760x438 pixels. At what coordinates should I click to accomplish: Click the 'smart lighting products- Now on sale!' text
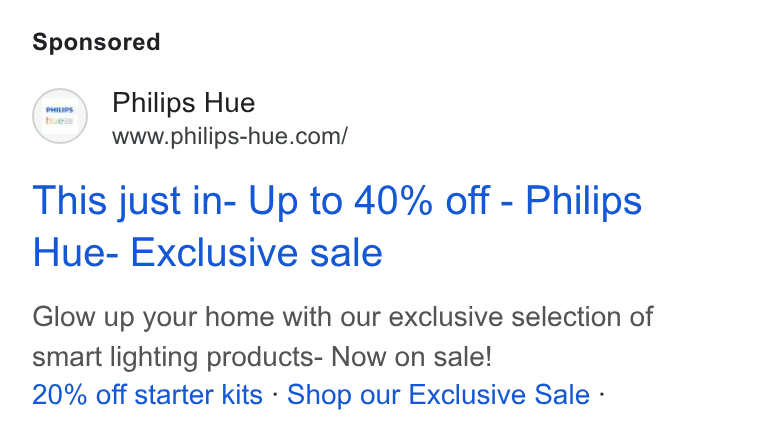pyautogui.click(x=262, y=357)
